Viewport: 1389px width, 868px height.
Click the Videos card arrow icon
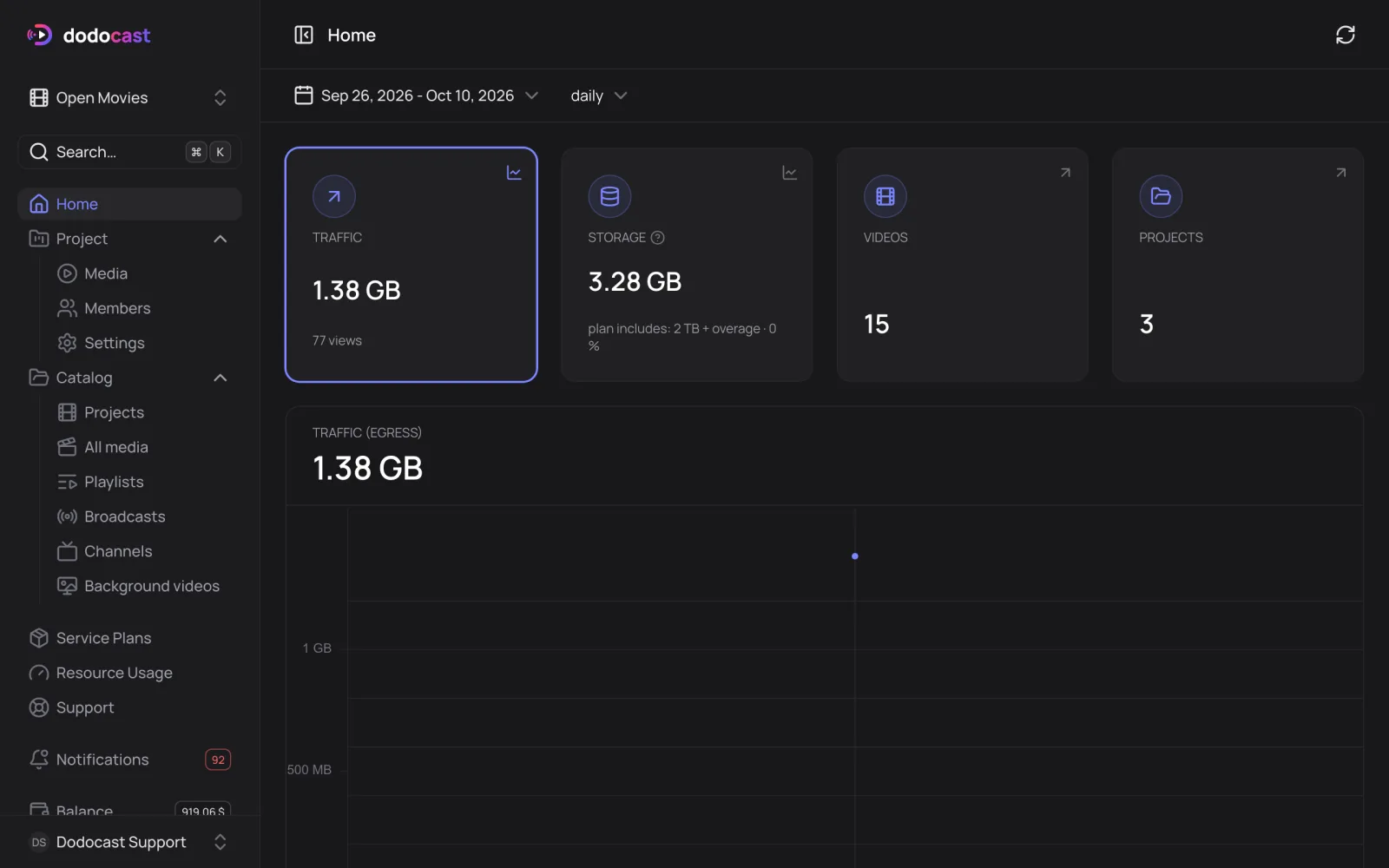coord(1065,173)
